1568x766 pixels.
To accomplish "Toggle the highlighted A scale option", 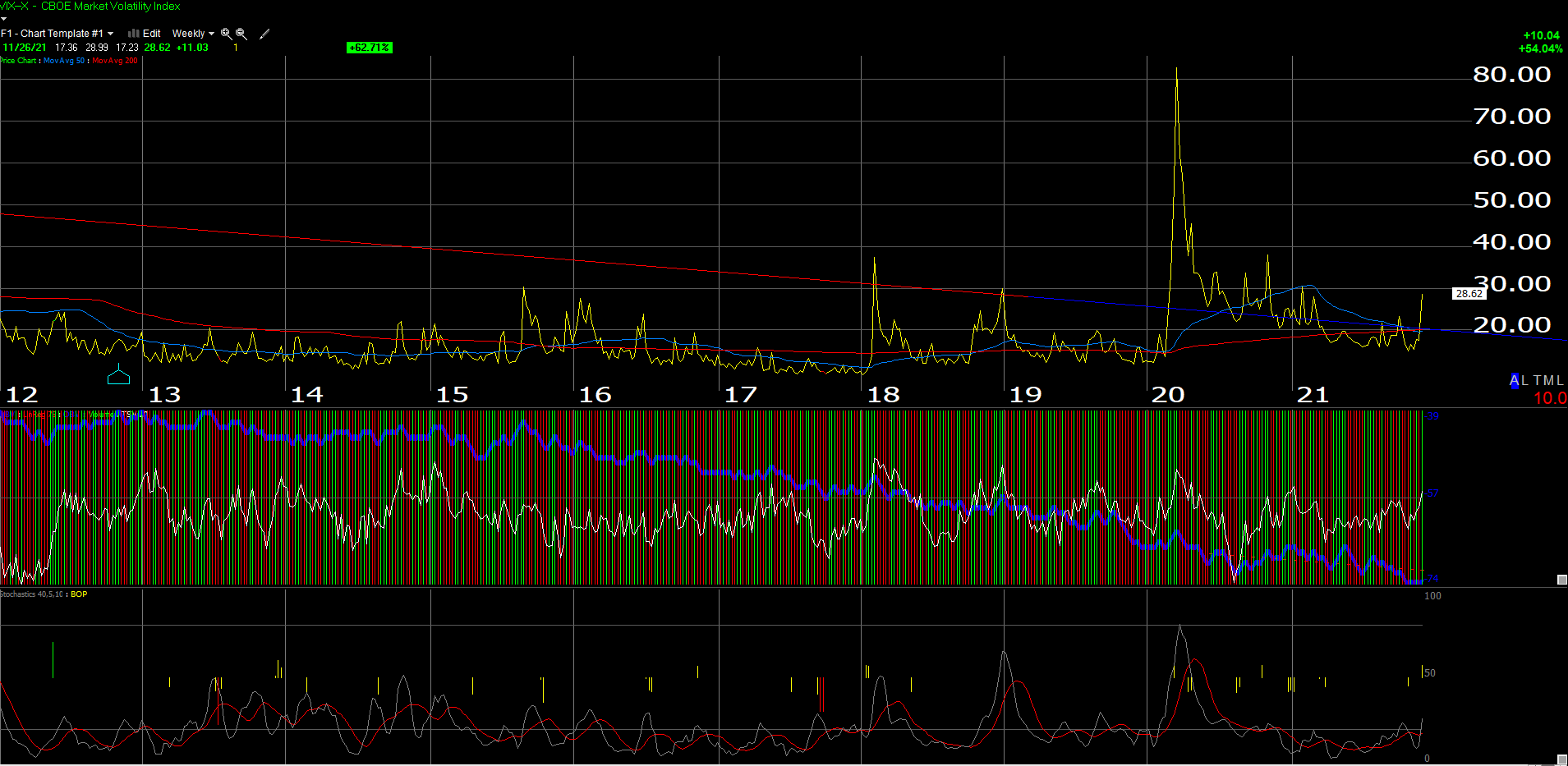I will (x=1515, y=381).
